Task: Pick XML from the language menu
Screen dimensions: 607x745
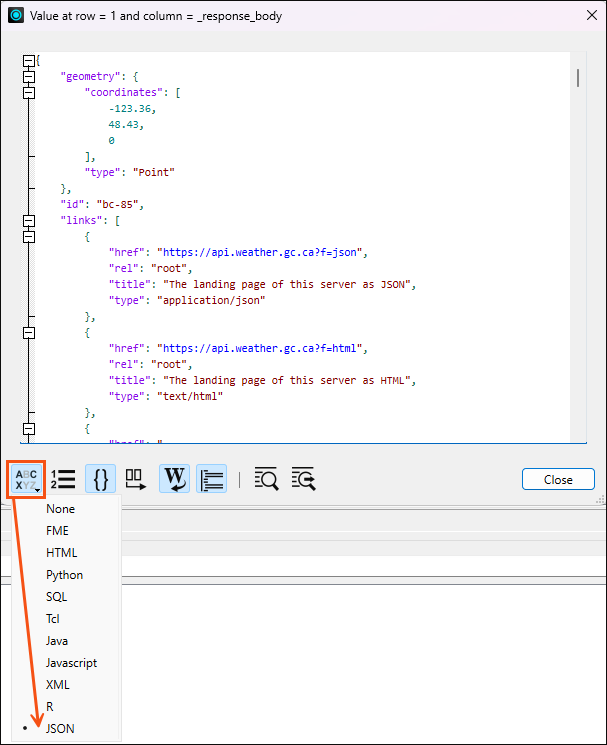Action: (58, 684)
